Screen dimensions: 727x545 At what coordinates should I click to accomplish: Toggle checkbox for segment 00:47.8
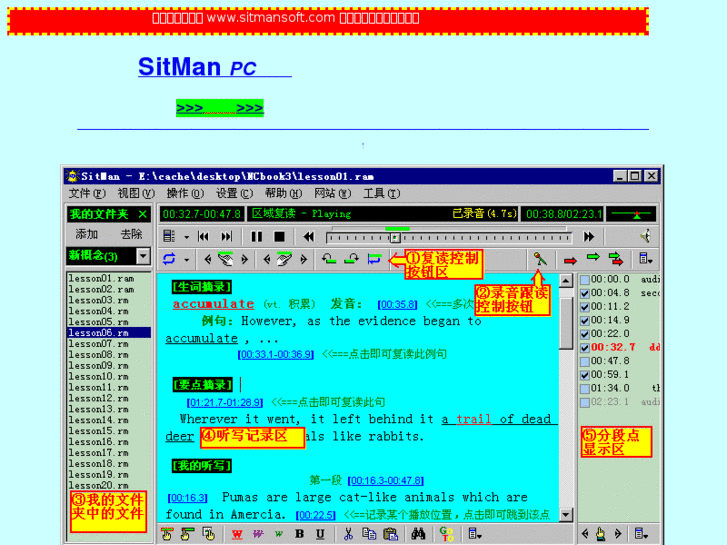(585, 361)
